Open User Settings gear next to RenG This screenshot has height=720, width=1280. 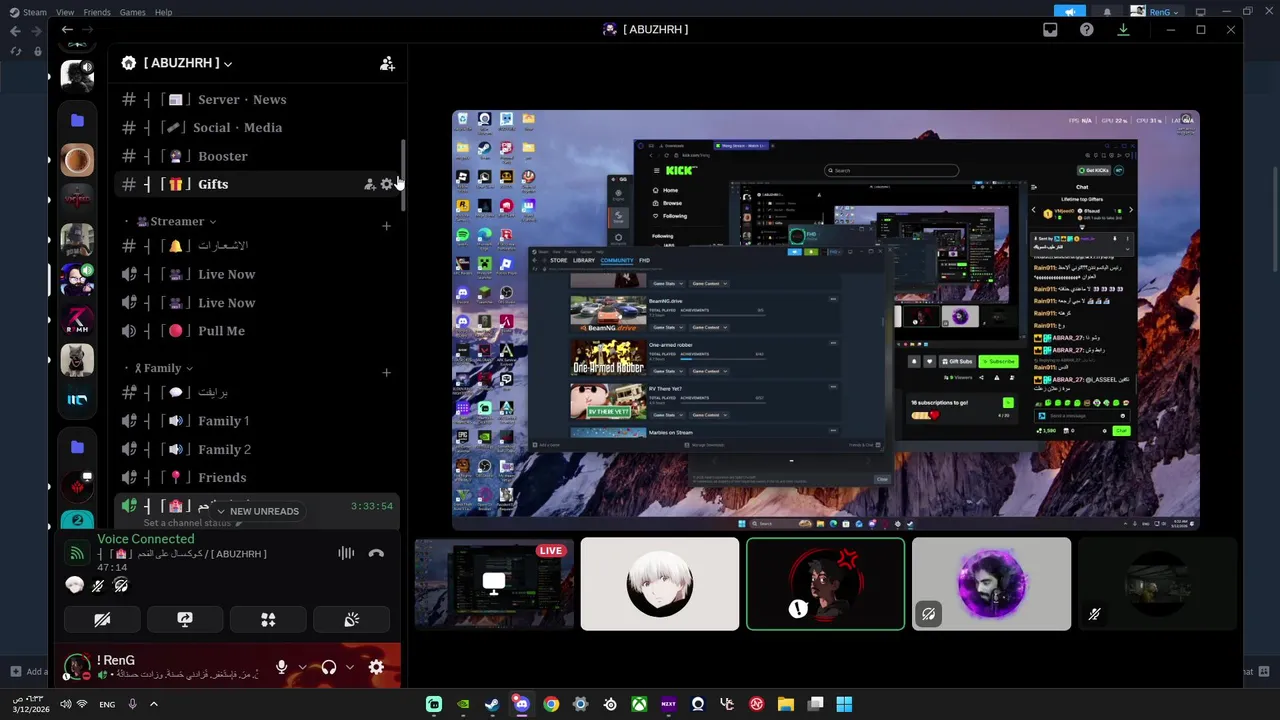[x=376, y=667]
